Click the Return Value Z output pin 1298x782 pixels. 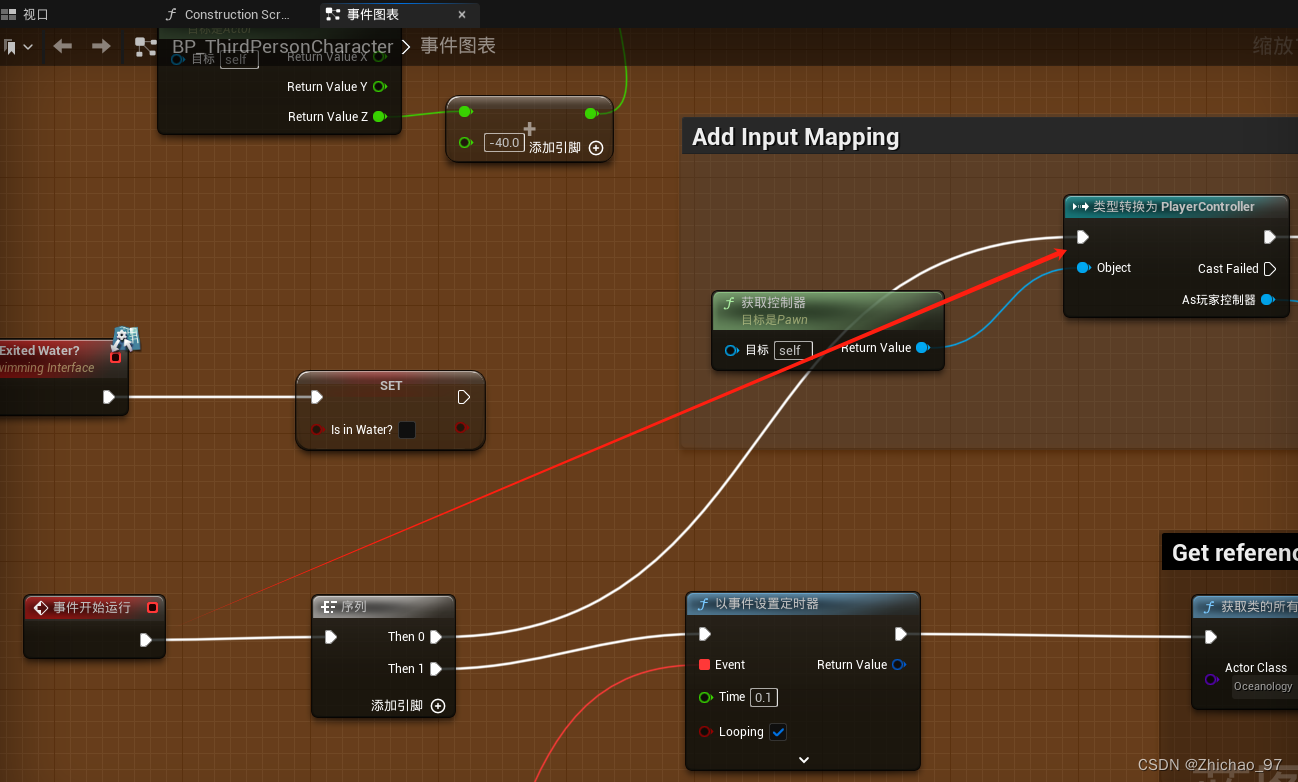click(x=380, y=117)
